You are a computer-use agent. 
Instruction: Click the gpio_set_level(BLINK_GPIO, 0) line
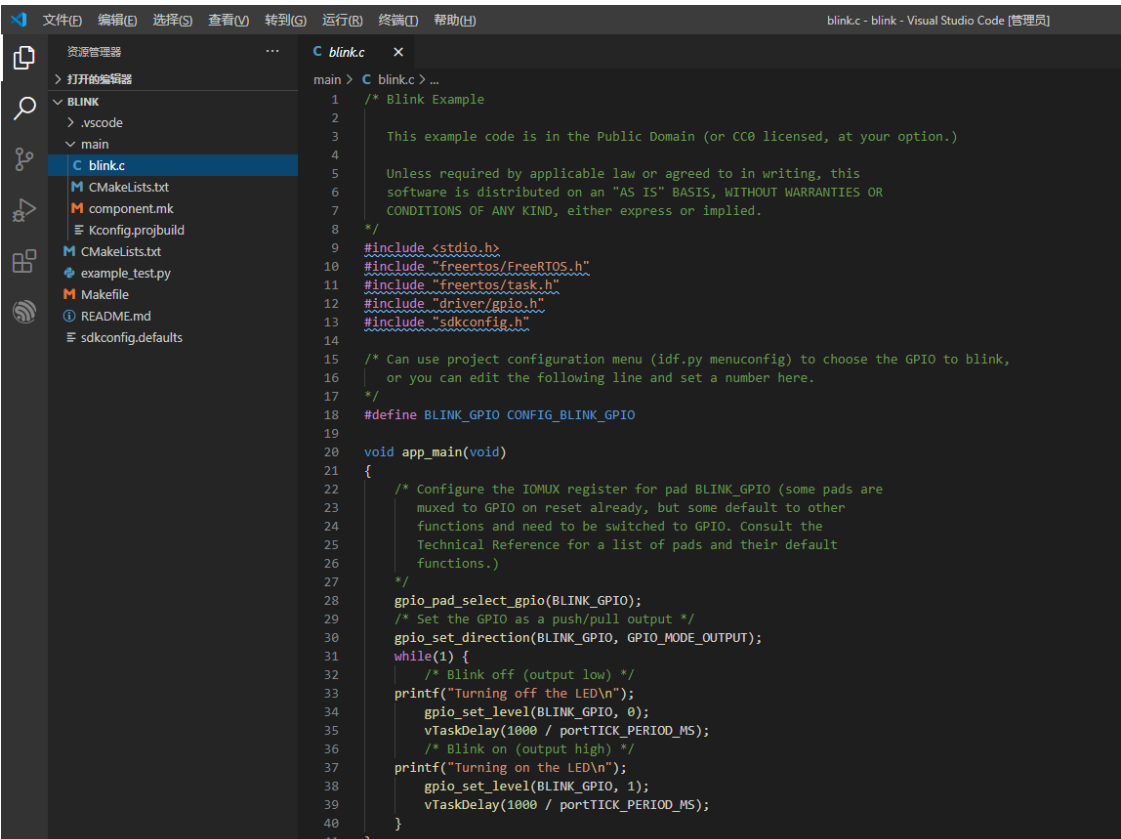tap(536, 712)
